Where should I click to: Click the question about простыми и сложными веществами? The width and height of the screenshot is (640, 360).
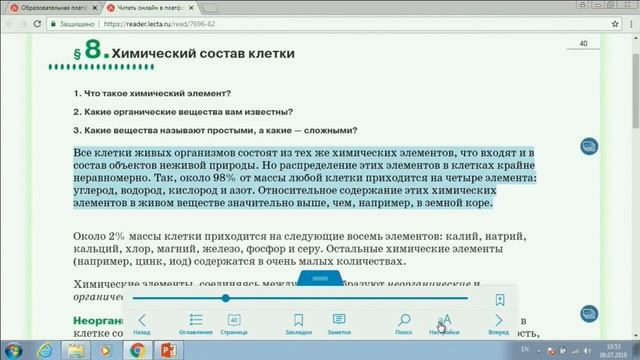point(216,131)
